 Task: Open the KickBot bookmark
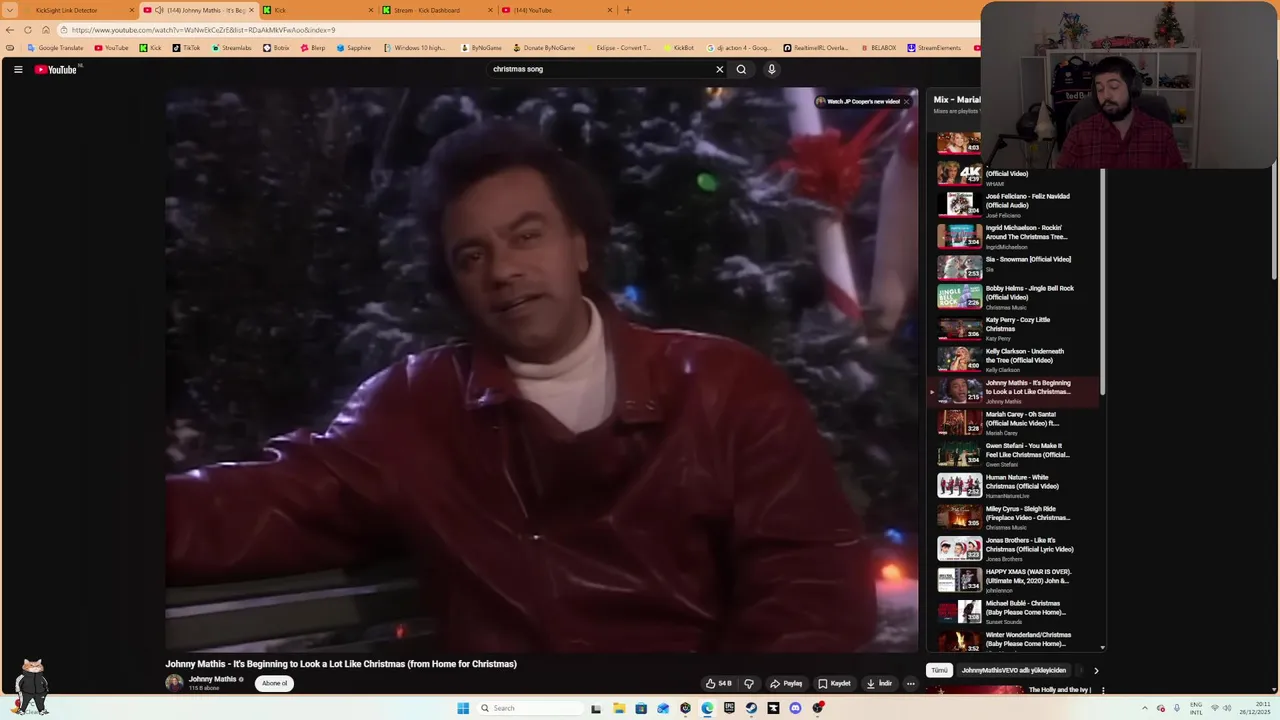tap(678, 48)
